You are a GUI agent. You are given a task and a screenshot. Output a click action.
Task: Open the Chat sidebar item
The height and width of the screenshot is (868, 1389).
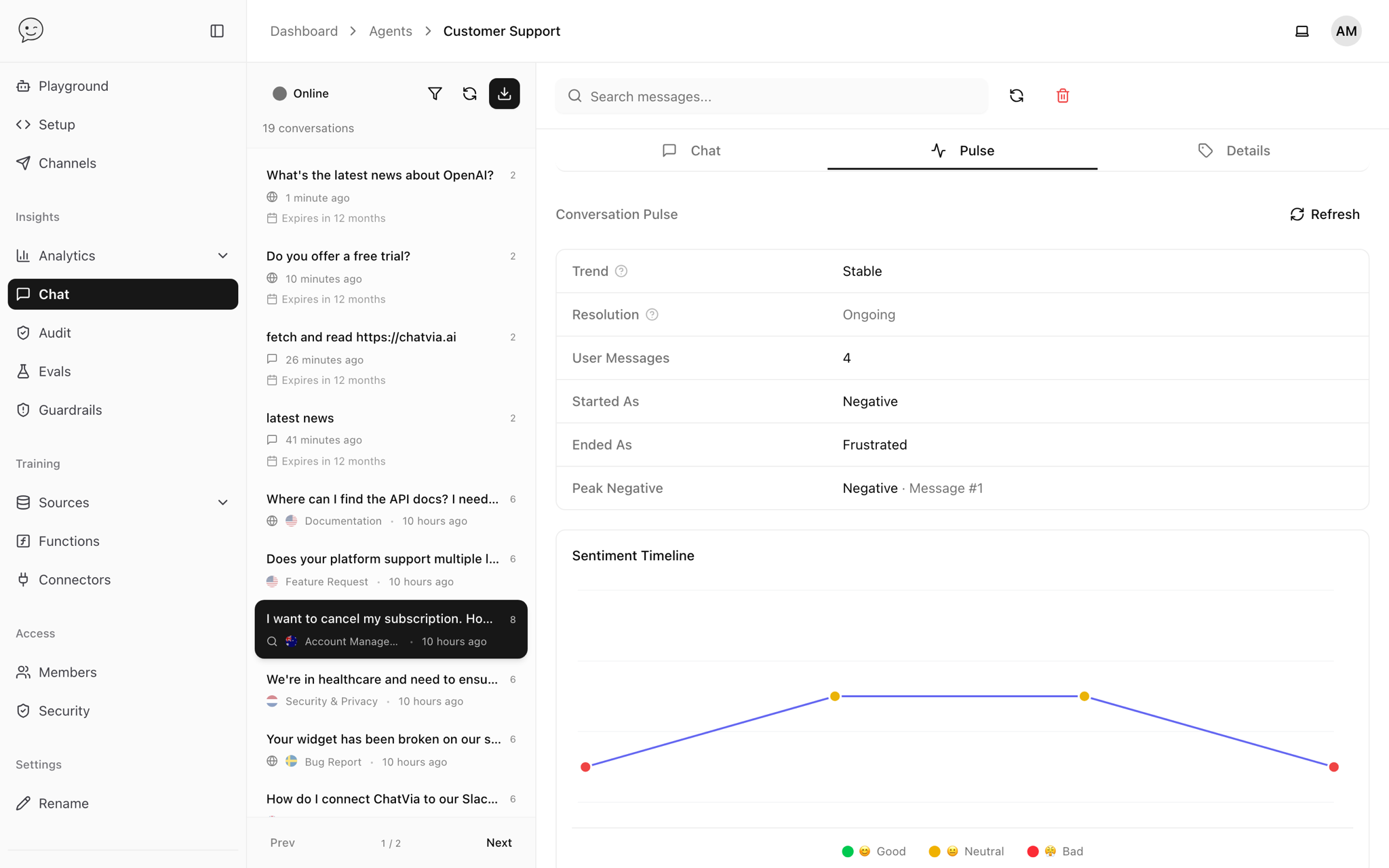pyautogui.click(x=123, y=294)
